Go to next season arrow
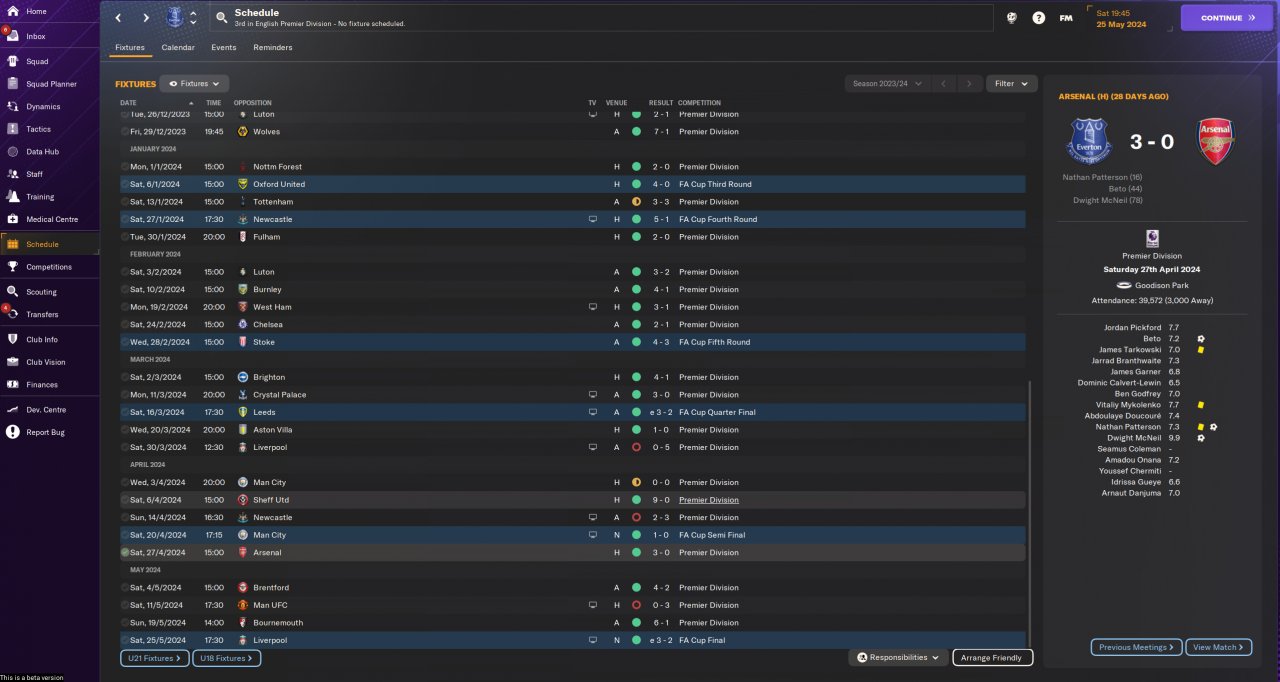1280x682 pixels. click(968, 84)
